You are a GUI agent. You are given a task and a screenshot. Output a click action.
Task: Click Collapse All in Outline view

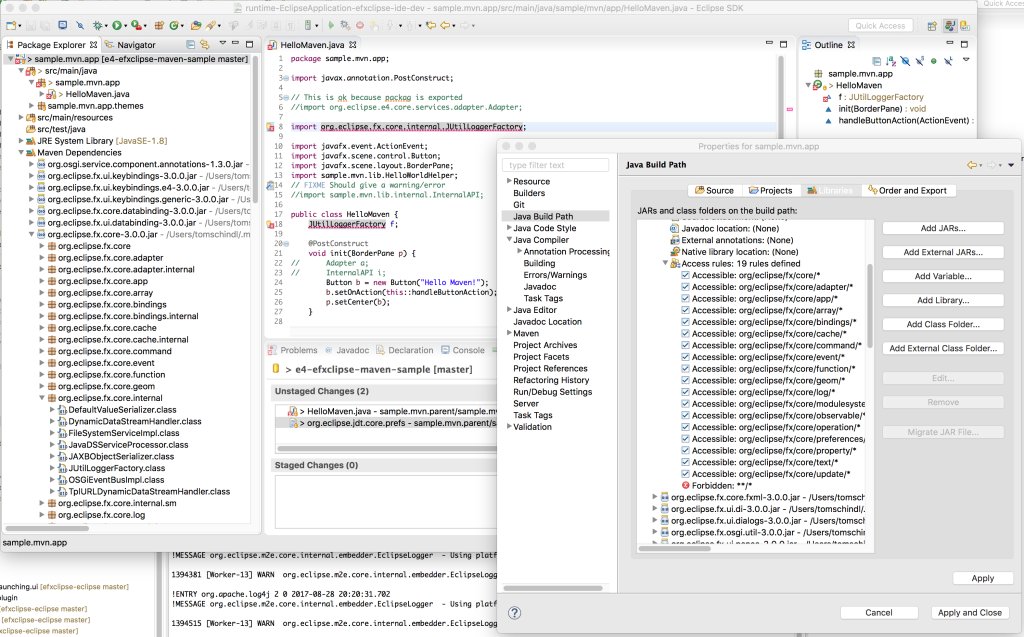coord(876,61)
